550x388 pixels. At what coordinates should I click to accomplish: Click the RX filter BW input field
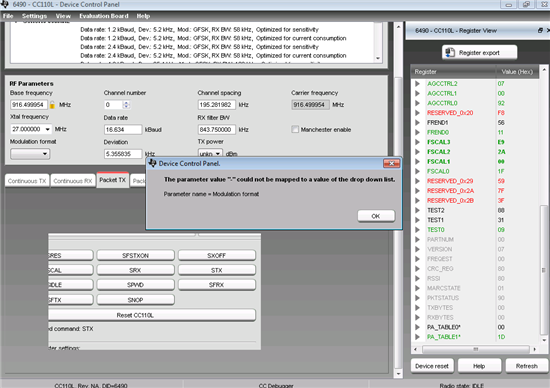[x=216, y=129]
